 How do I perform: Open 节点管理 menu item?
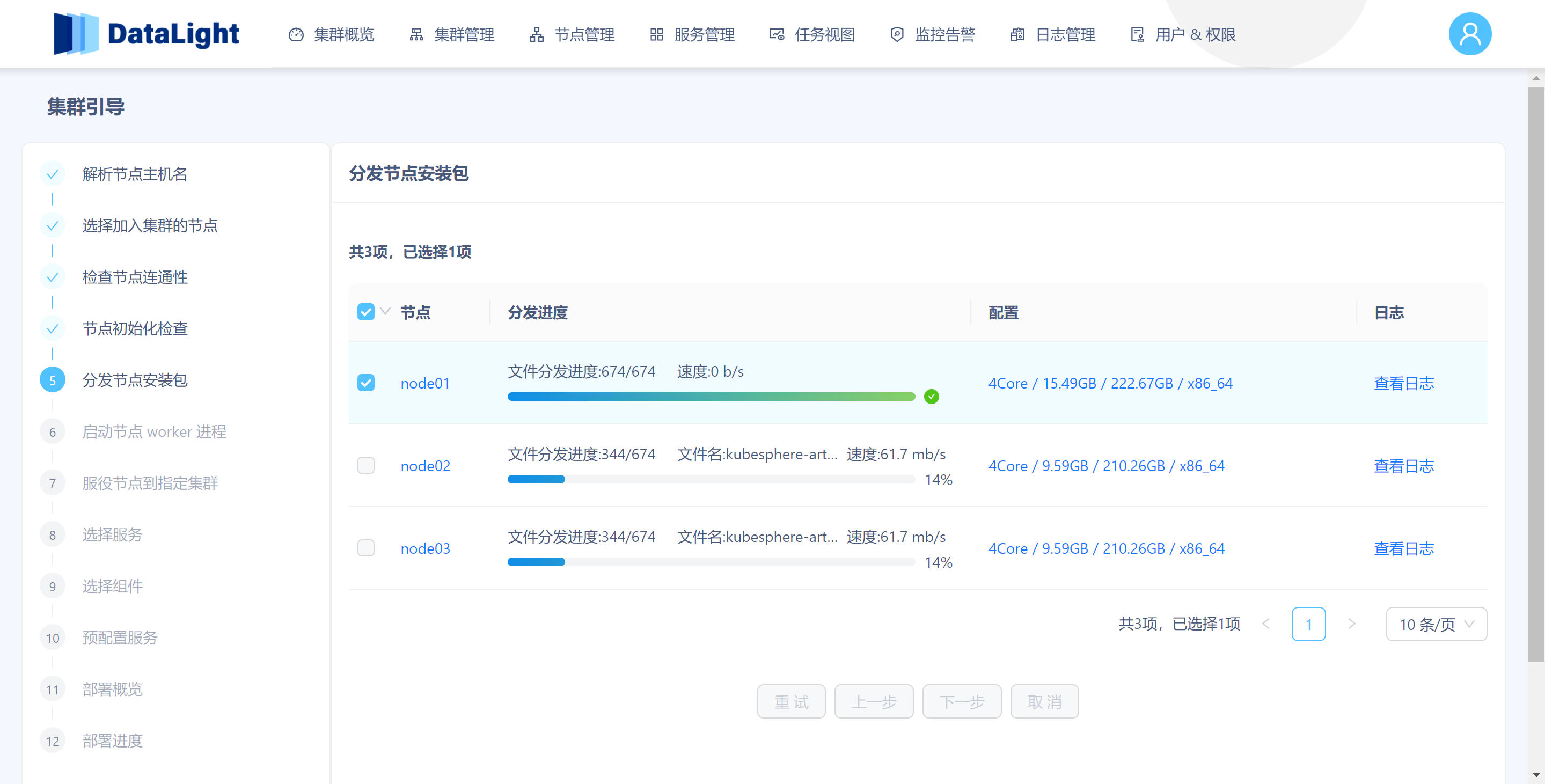click(572, 35)
